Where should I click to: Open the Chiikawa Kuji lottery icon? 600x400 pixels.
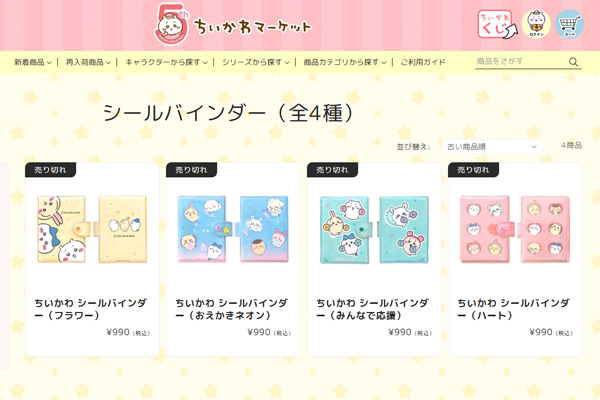coord(497,24)
